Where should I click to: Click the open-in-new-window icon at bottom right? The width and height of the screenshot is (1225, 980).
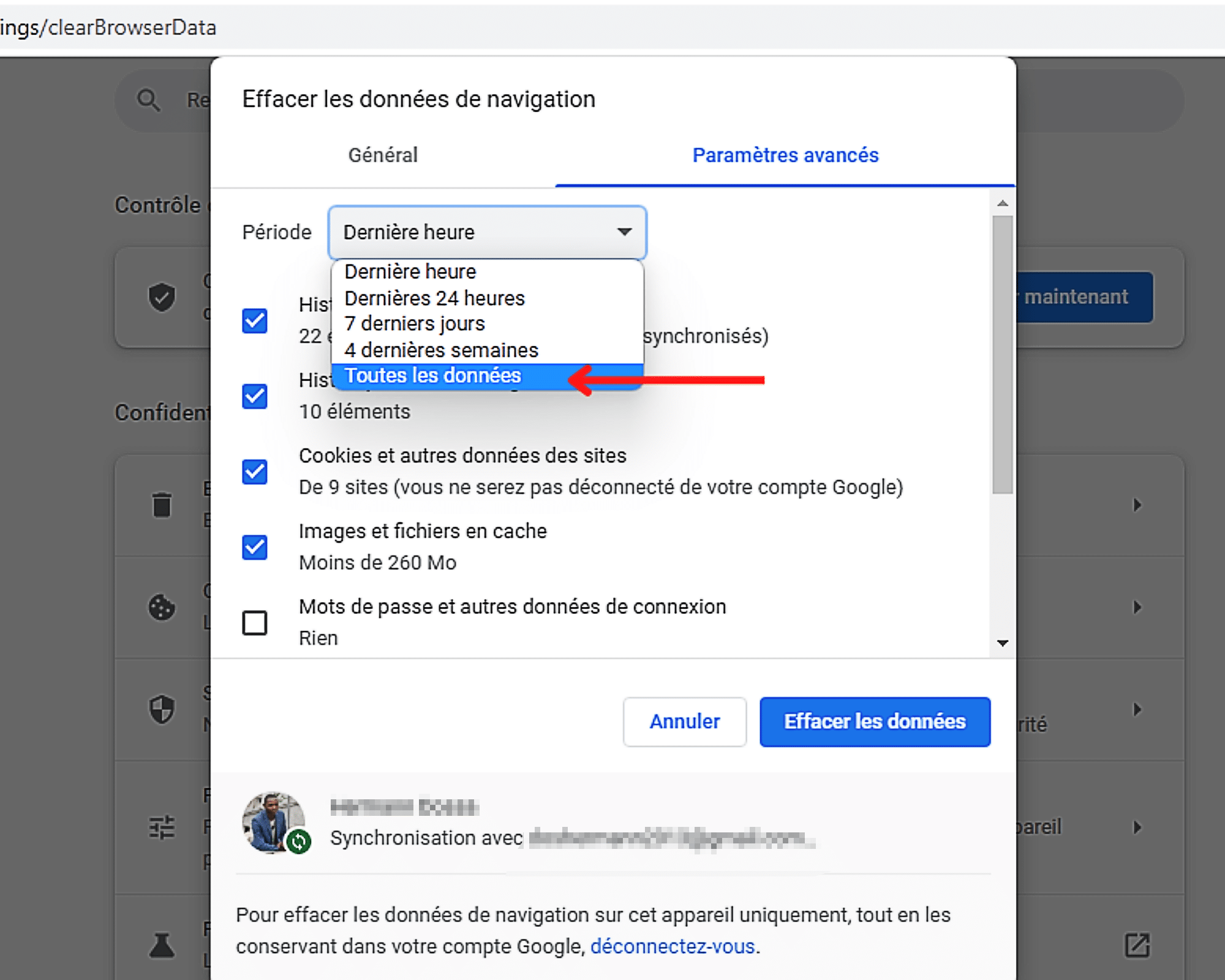[x=1137, y=945]
